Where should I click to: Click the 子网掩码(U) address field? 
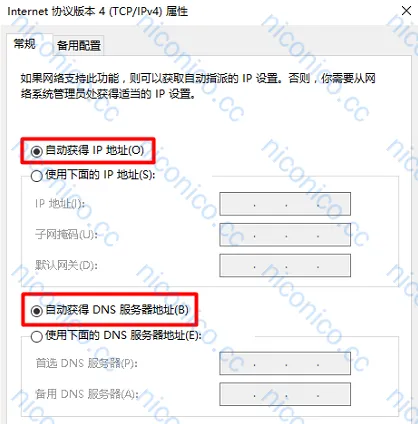(x=285, y=235)
